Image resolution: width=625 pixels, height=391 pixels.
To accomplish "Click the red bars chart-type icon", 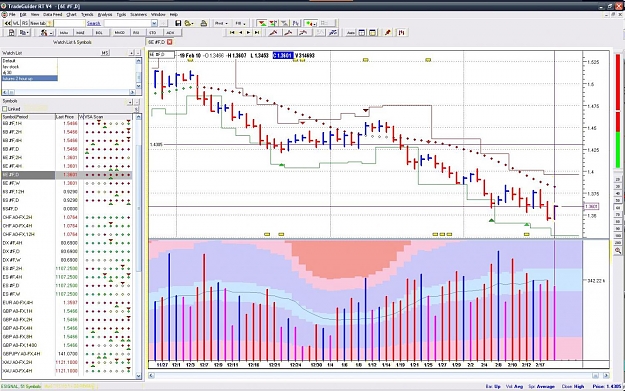I will (x=401, y=33).
